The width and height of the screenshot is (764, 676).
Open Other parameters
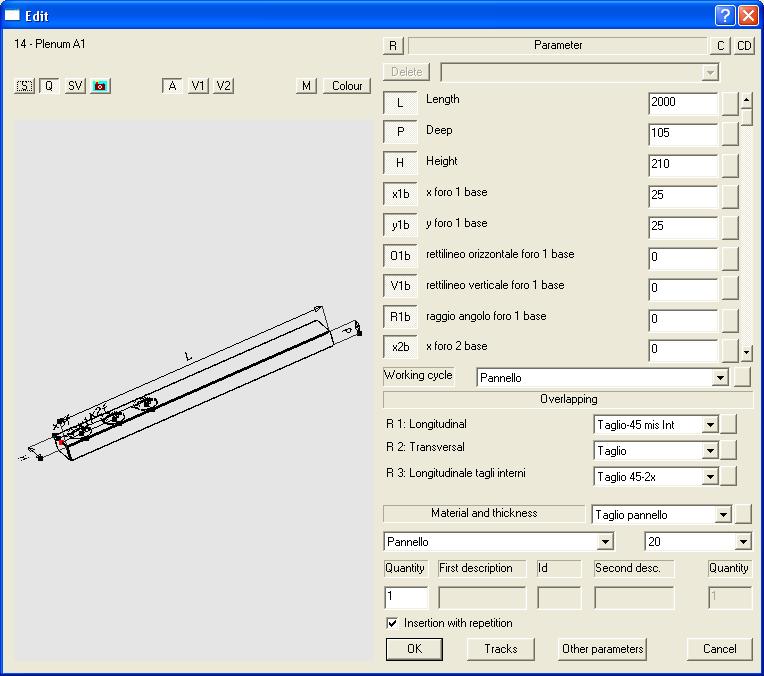(x=603, y=649)
